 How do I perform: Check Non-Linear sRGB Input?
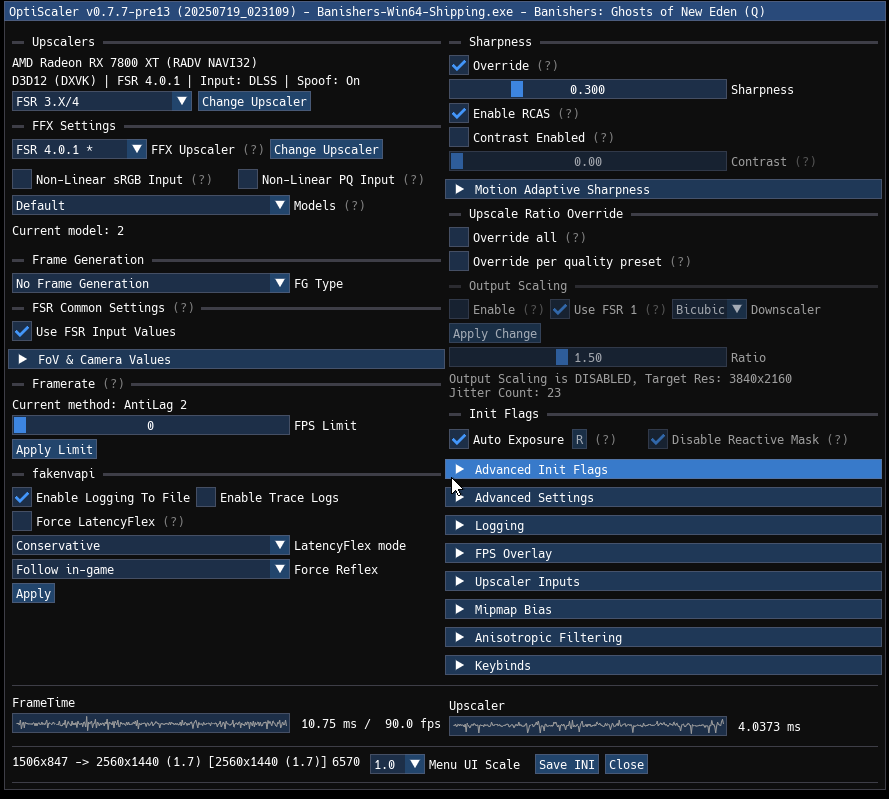[22, 179]
